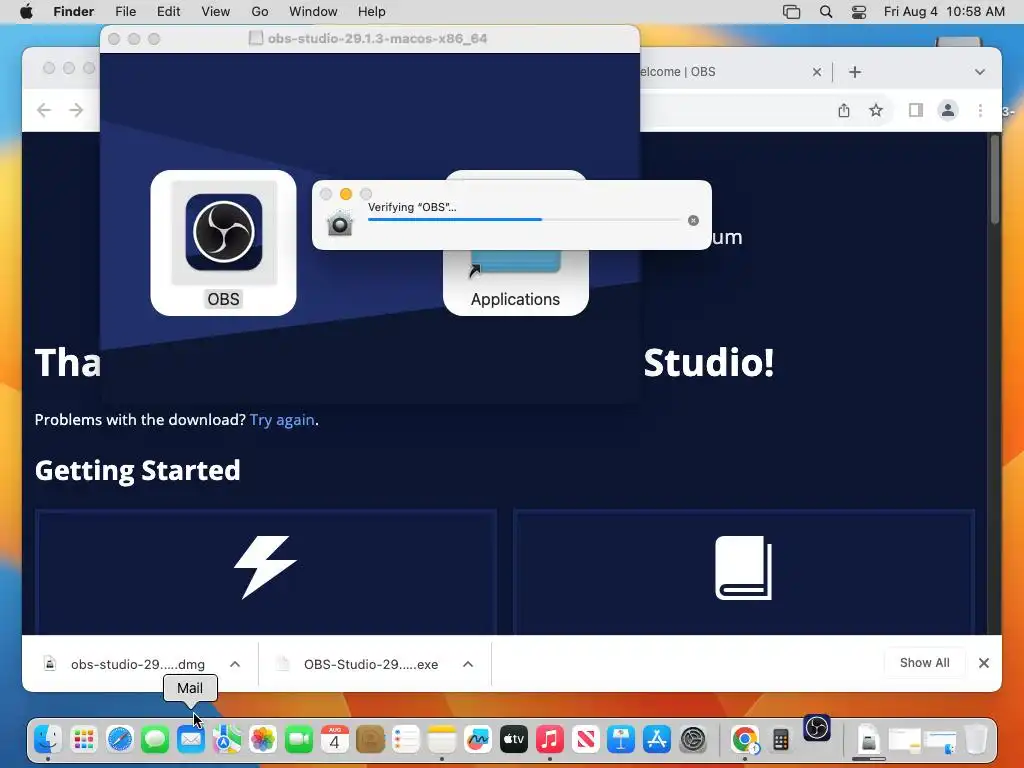
Task: Click Show All downloads button
Action: pyautogui.click(x=925, y=663)
